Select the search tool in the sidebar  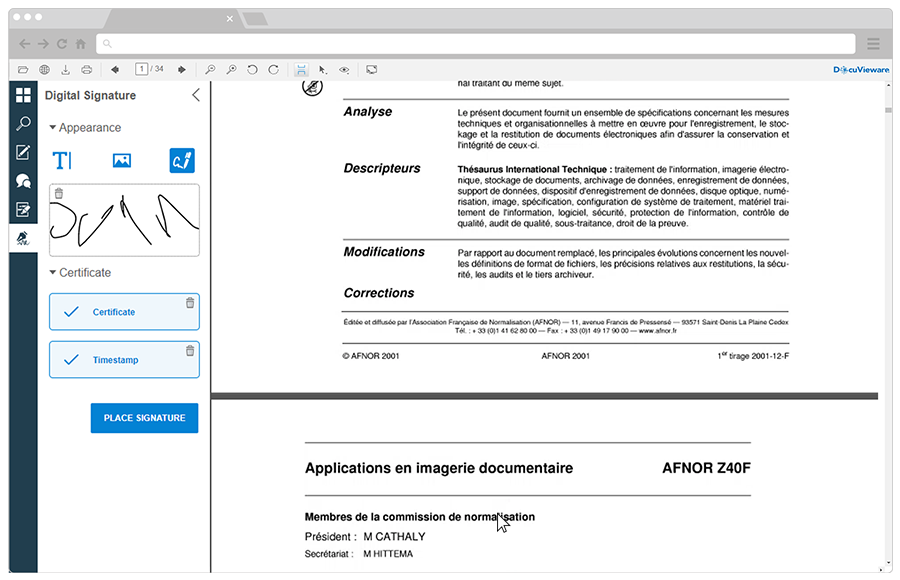coord(22,124)
